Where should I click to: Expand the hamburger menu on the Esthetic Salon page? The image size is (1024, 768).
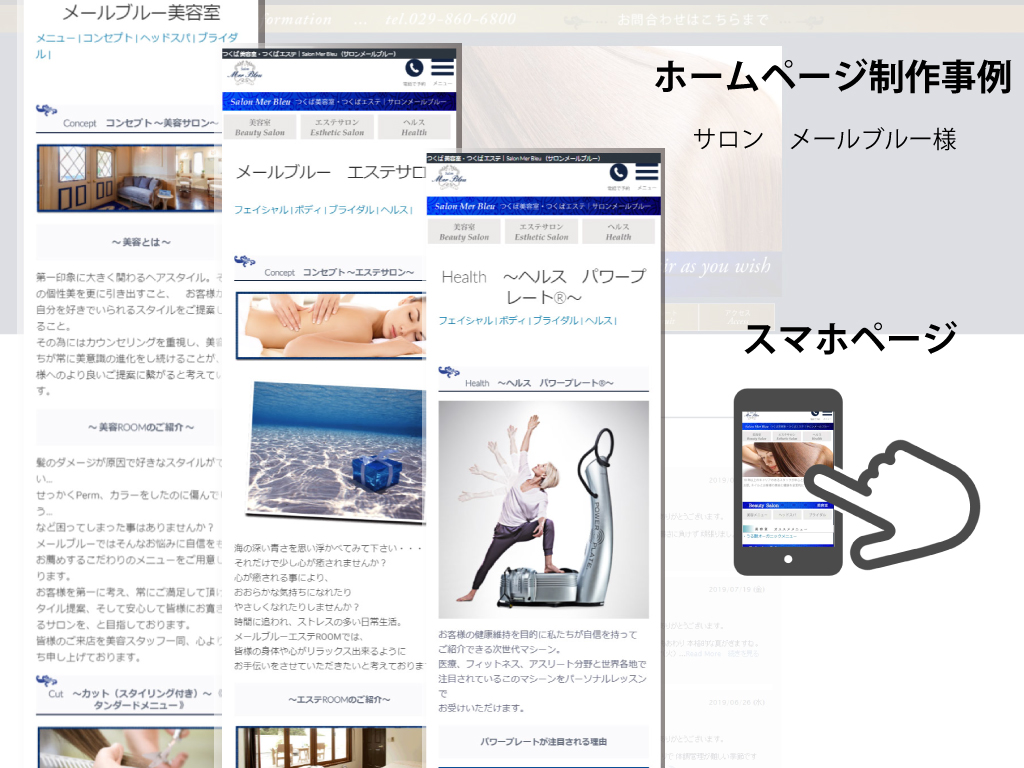(x=442, y=69)
